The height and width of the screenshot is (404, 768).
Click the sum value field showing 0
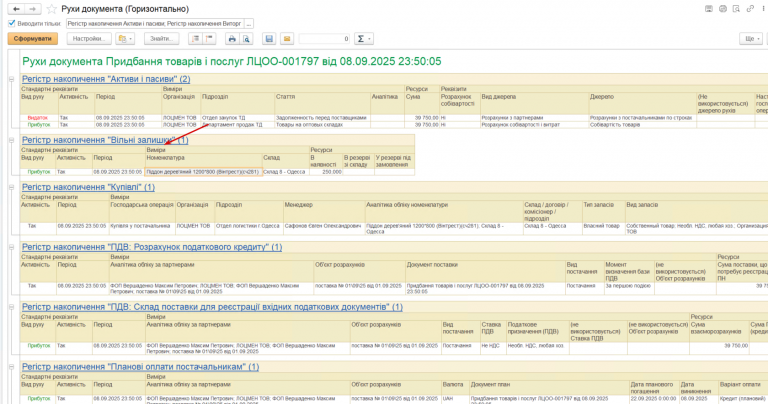point(324,39)
